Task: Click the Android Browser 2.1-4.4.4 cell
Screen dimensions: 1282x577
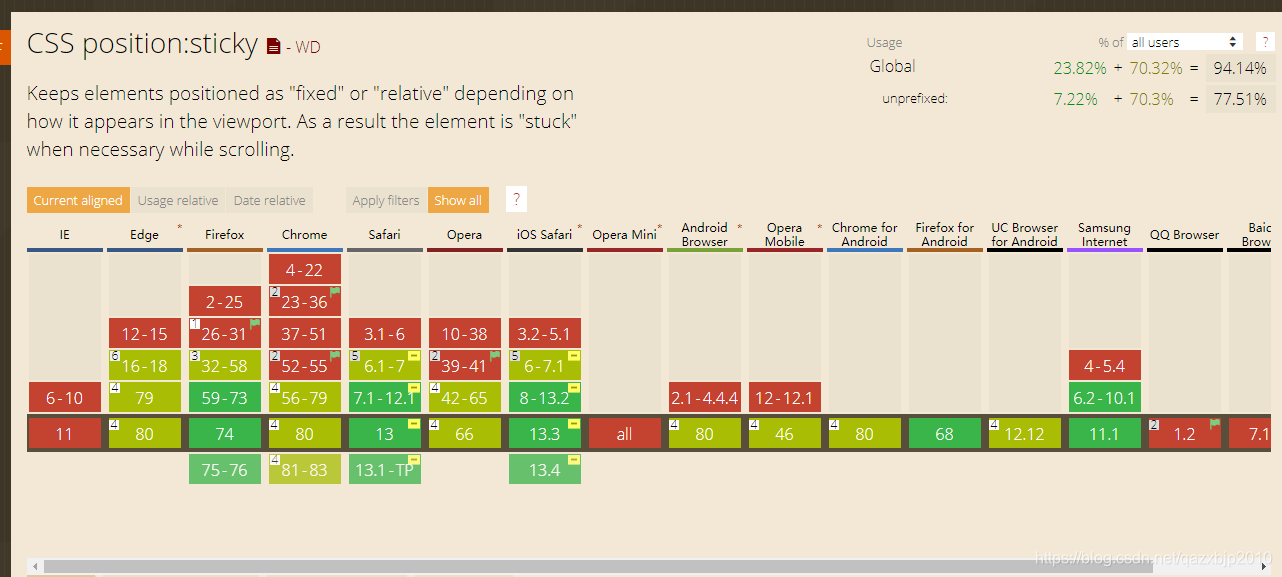Action: (x=705, y=397)
